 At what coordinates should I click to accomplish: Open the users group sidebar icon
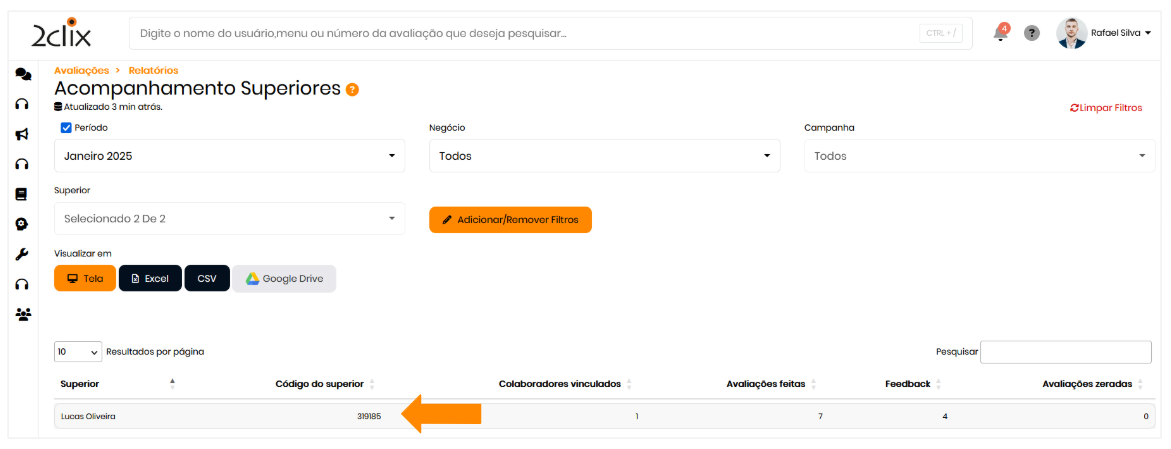23,314
